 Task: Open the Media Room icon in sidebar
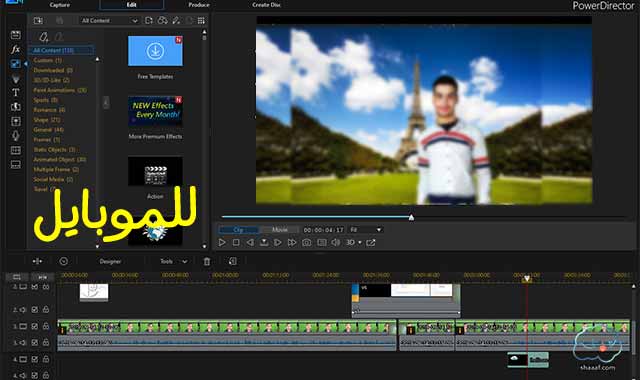coord(16,35)
